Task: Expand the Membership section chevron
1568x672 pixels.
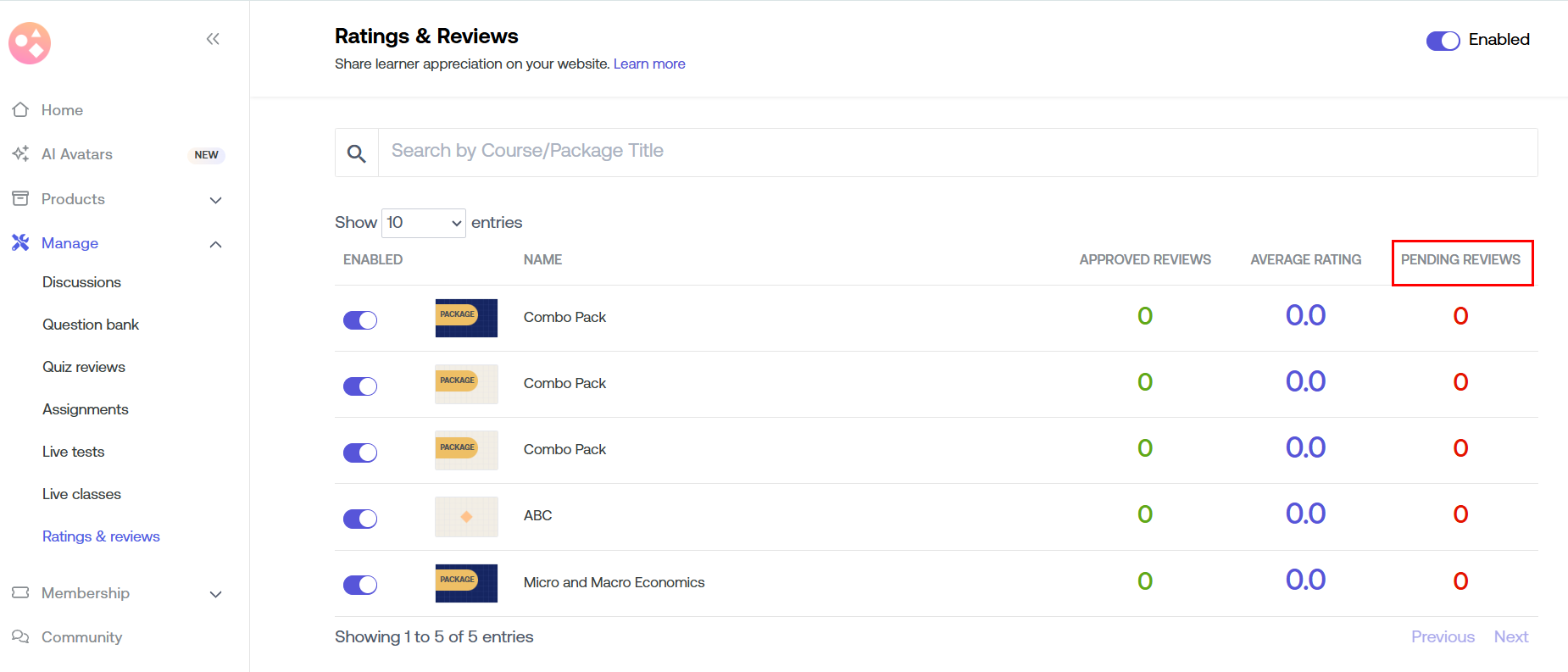Action: click(x=215, y=594)
